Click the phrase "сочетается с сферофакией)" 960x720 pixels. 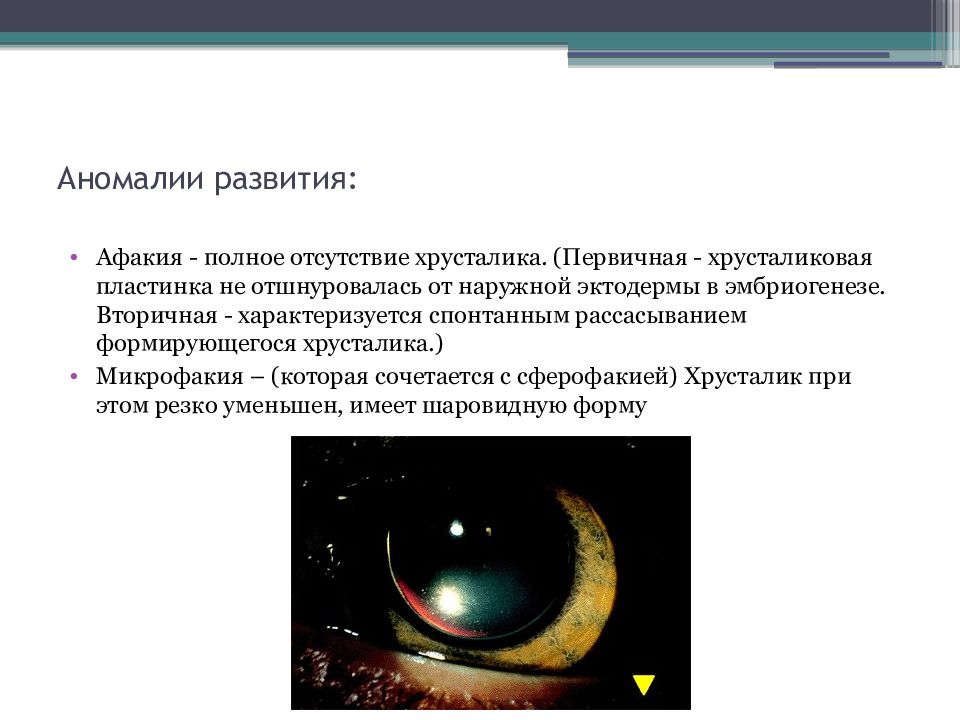coord(526,377)
